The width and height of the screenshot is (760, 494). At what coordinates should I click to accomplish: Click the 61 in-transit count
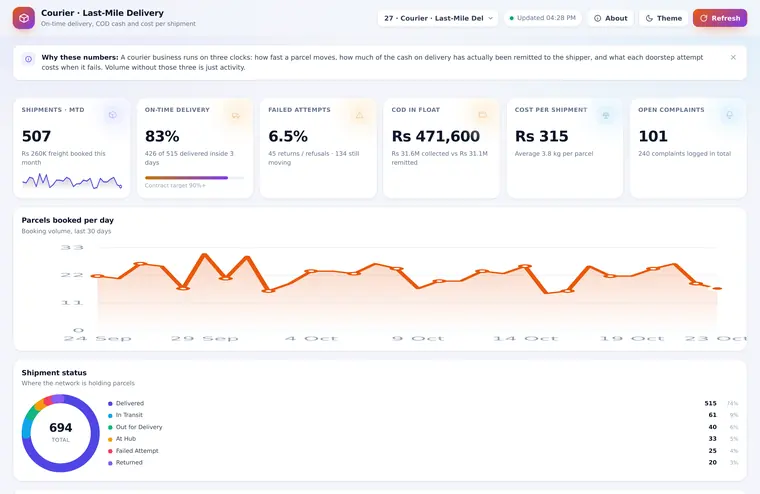pos(712,415)
